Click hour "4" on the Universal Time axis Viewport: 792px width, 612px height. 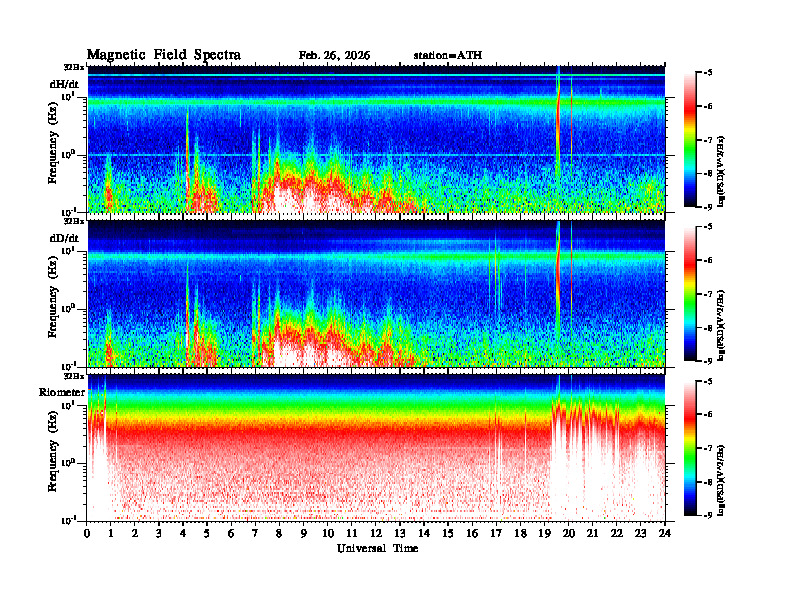pyautogui.click(x=183, y=534)
